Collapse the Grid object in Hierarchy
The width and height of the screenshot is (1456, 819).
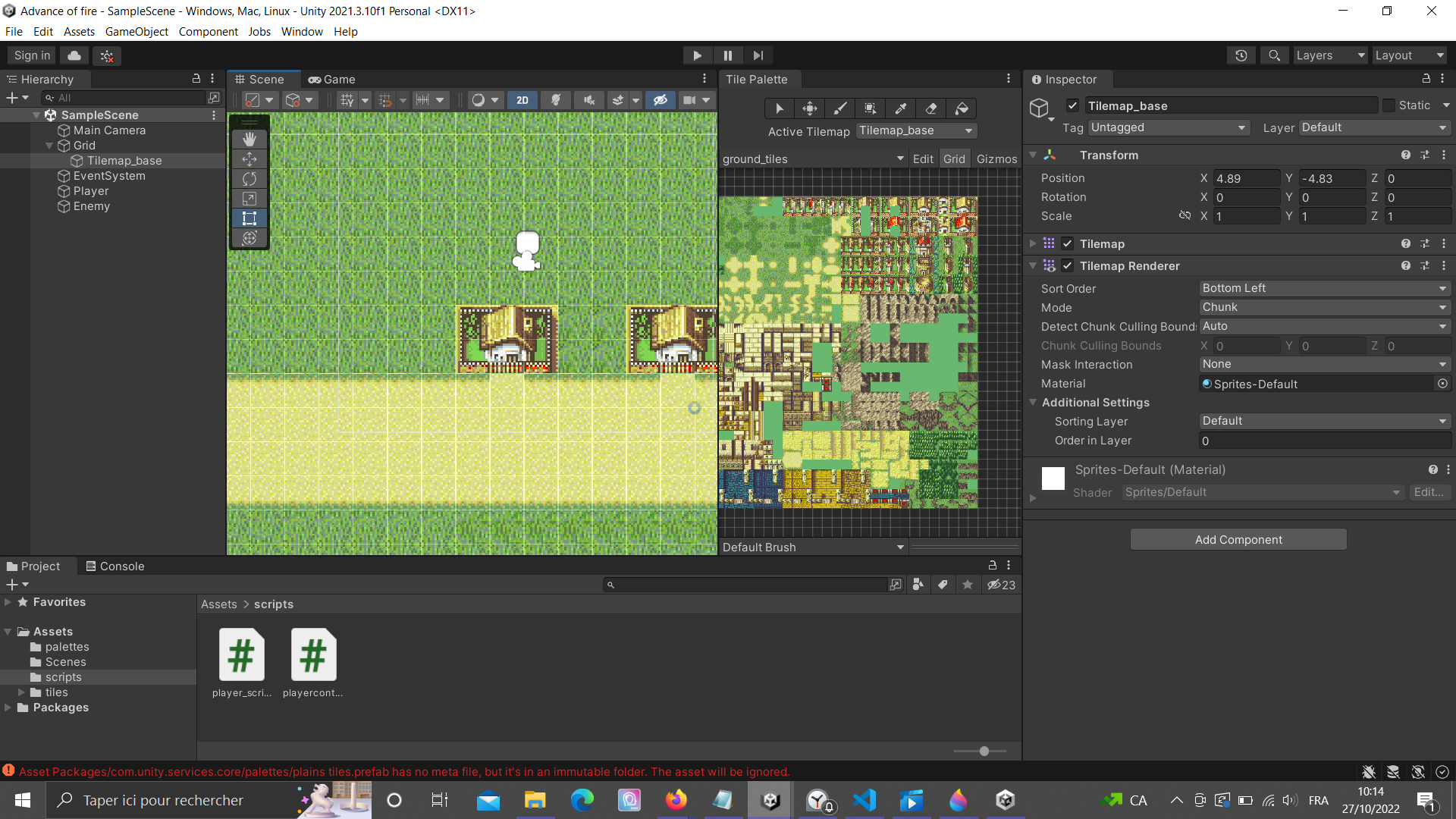(49, 146)
